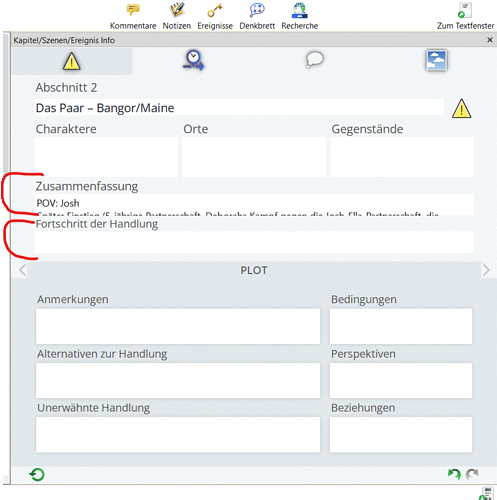Click the warning icon beside the title
Image resolution: width=497 pixels, height=500 pixels.
click(461, 108)
